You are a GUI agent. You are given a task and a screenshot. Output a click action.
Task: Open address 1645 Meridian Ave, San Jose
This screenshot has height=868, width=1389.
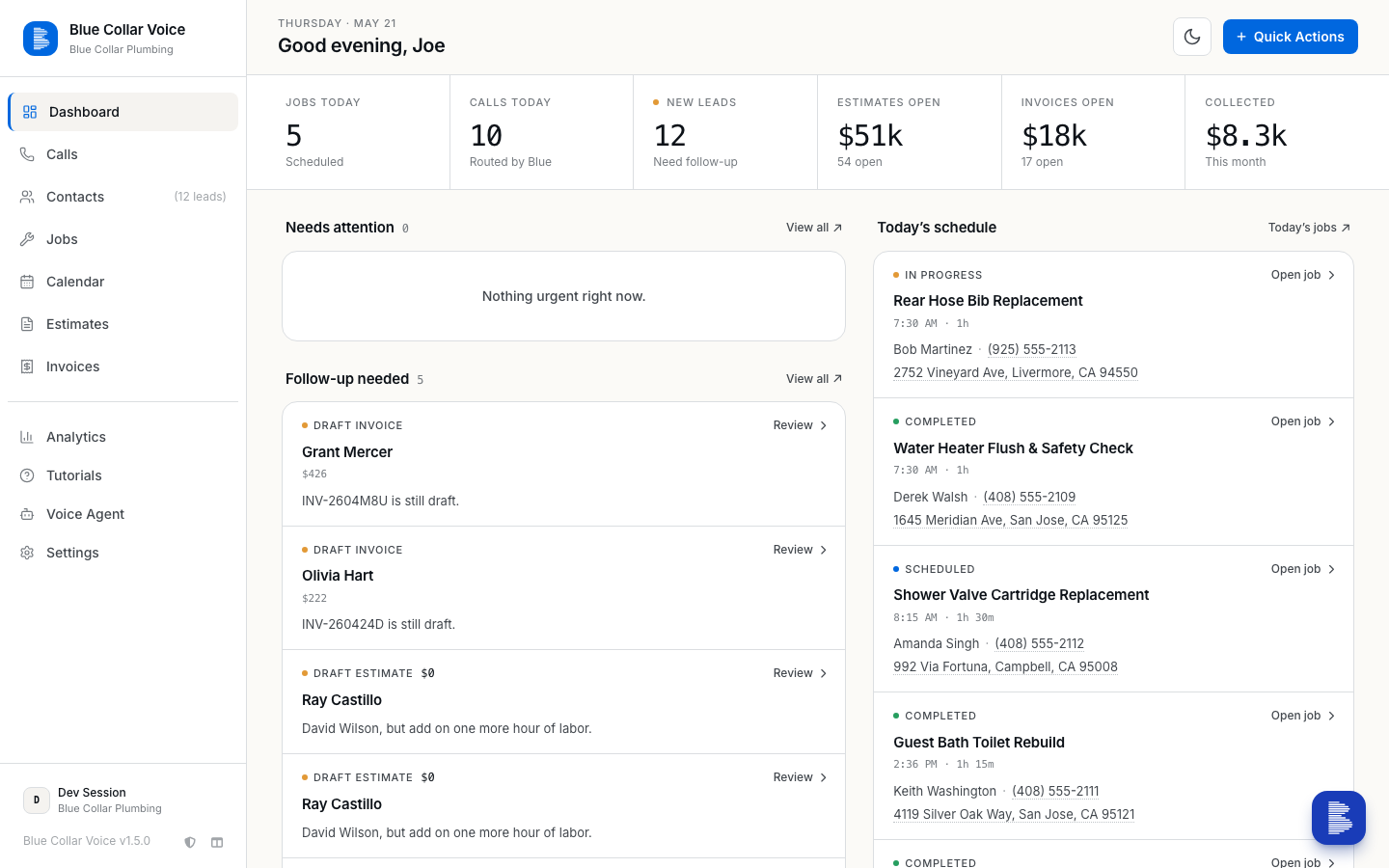tap(1011, 520)
